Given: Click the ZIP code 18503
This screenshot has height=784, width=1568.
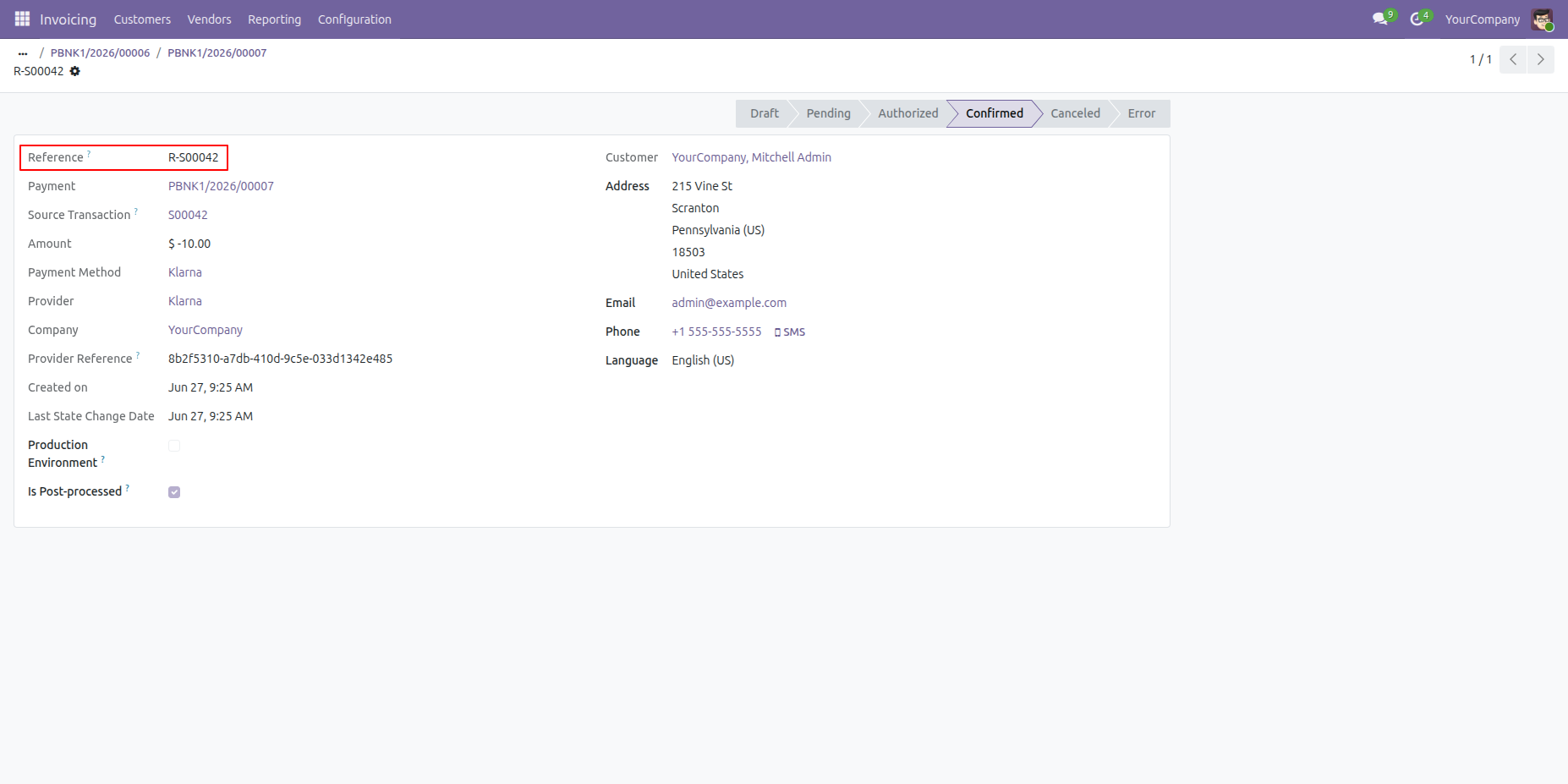Looking at the screenshot, I should tap(688, 252).
